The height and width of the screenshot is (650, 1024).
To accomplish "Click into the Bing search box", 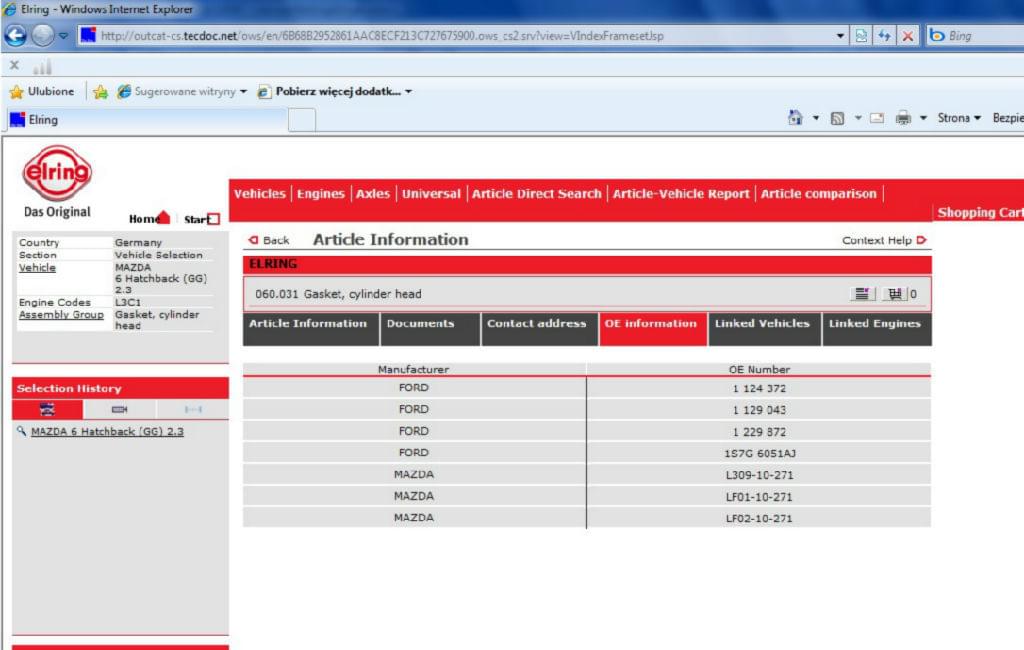I will pos(984,36).
